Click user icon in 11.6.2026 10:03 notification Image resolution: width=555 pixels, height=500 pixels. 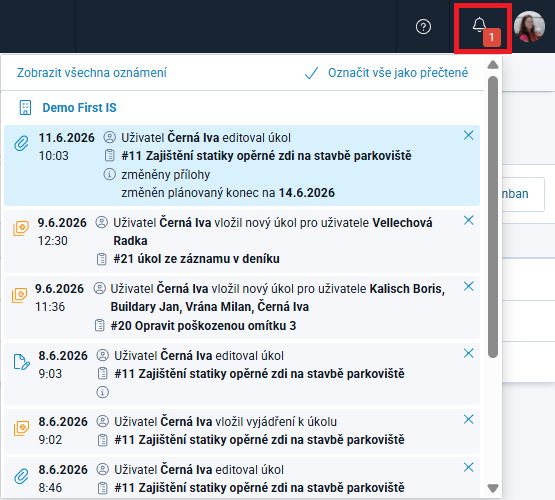coord(109,137)
